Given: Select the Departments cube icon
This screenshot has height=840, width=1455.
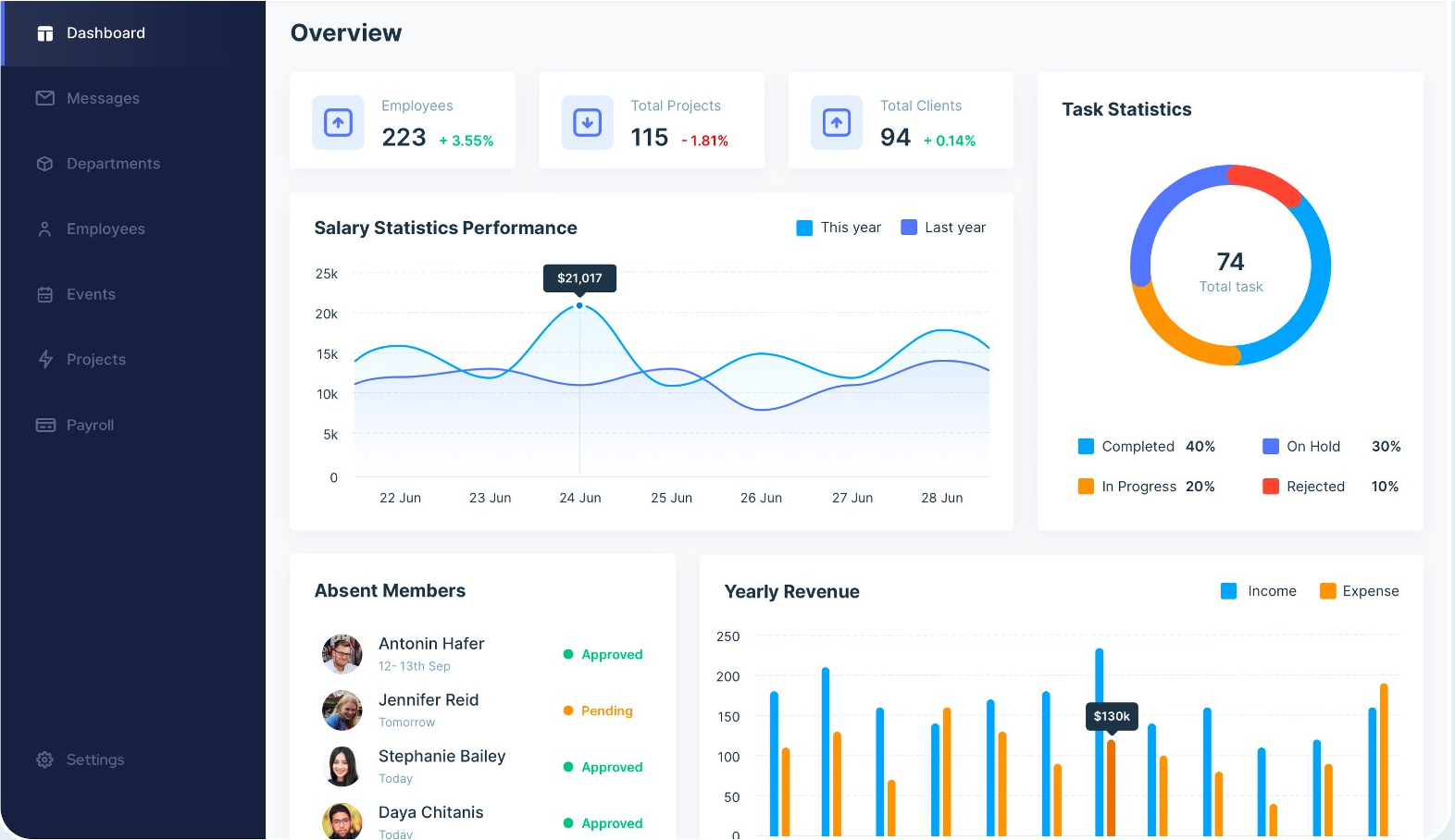Looking at the screenshot, I should (44, 164).
